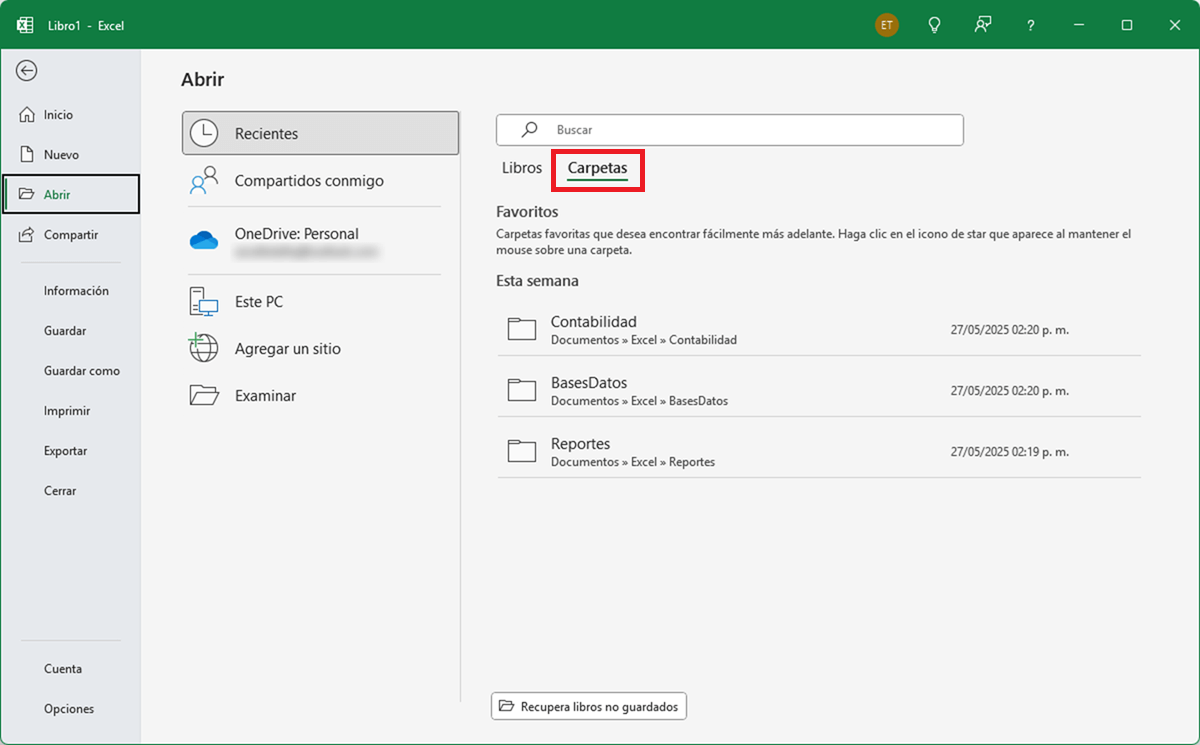
Task: Click the question mark help icon
Action: (1031, 25)
